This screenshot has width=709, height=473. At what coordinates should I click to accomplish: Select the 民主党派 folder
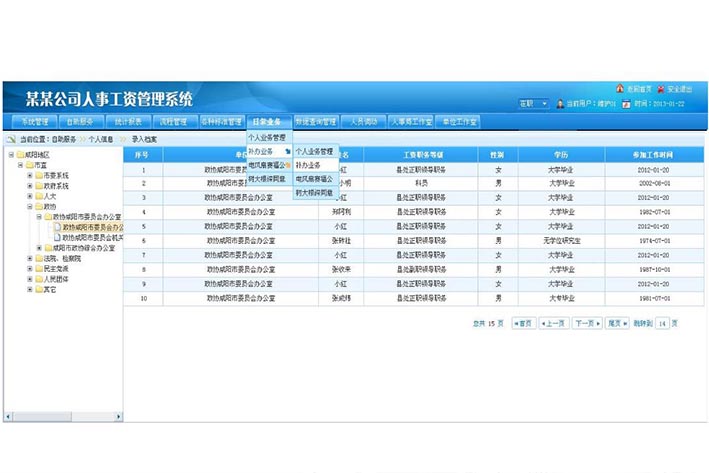(52, 269)
